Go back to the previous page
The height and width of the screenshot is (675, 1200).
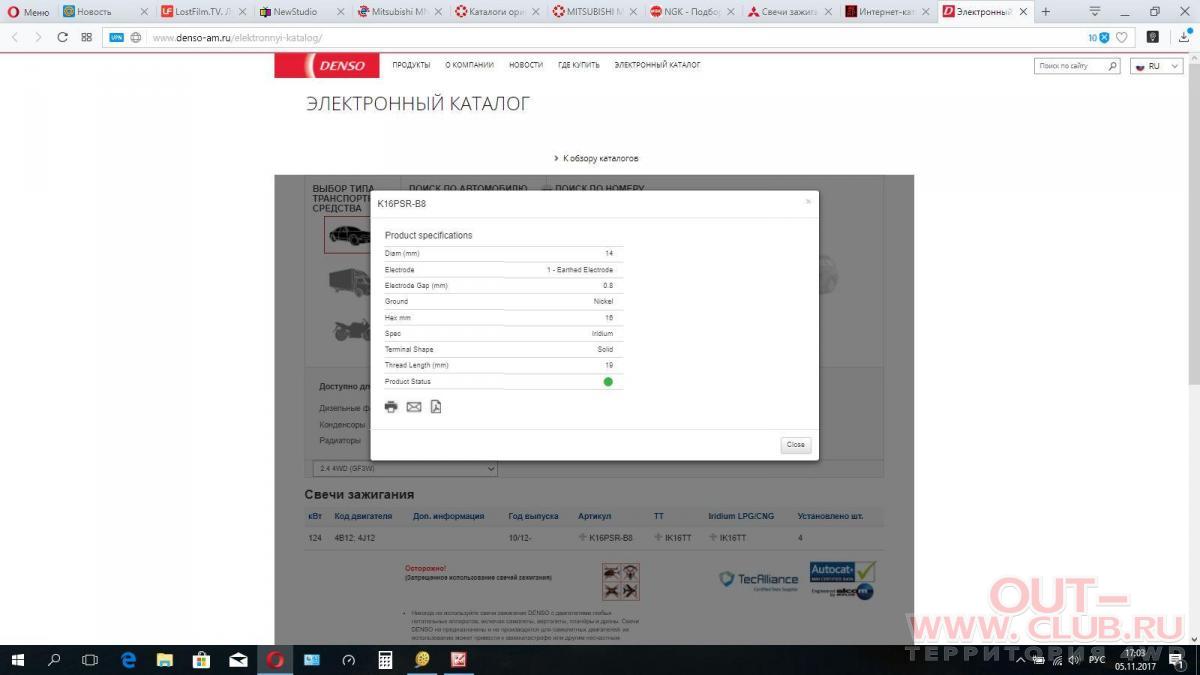(15, 37)
